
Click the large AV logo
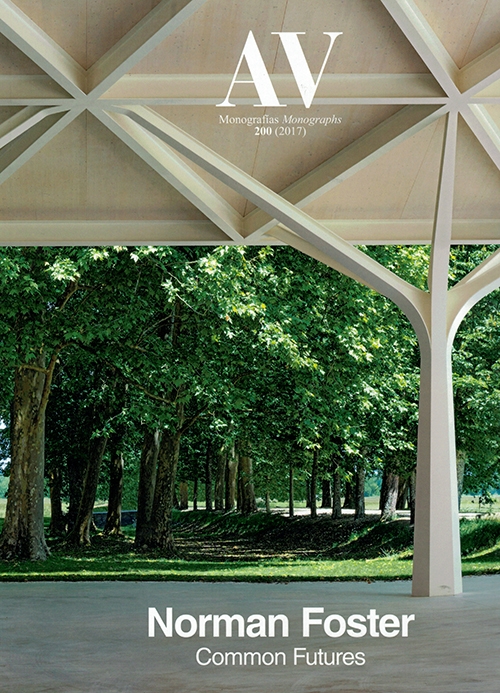[279, 69]
